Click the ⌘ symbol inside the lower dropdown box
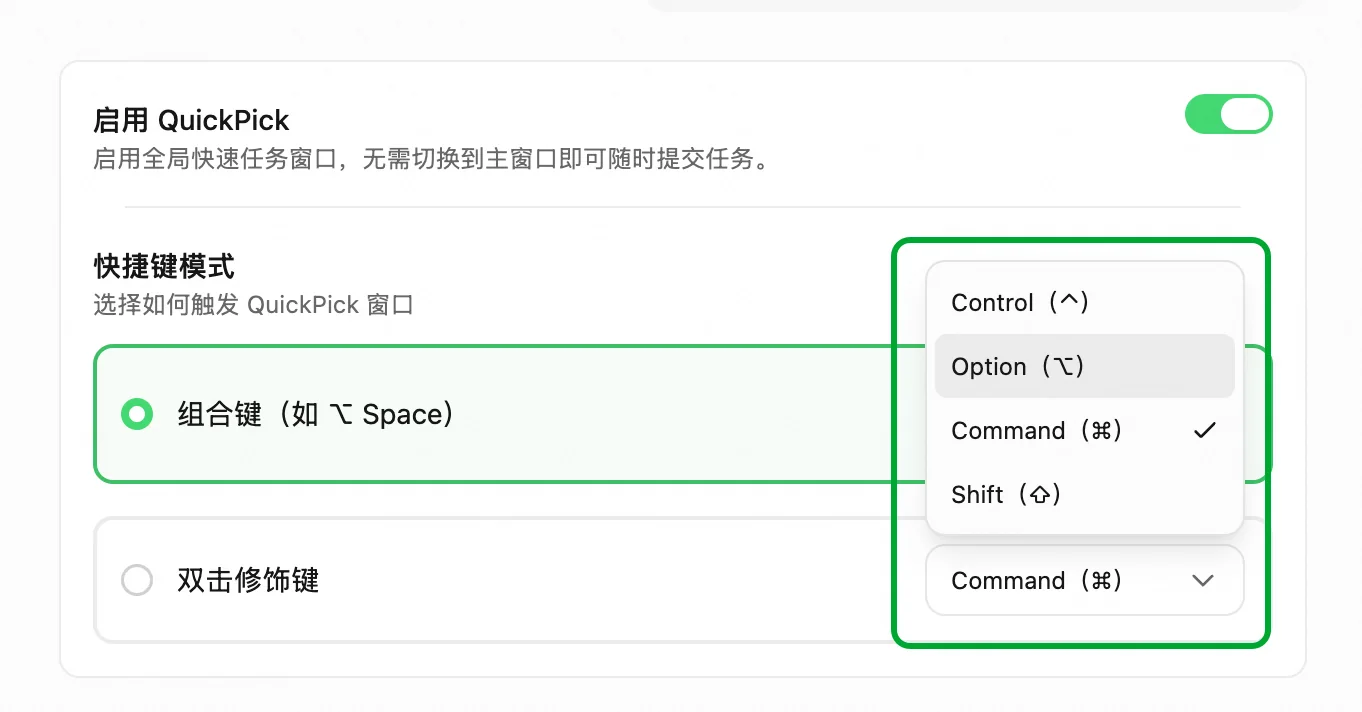The image size is (1362, 712). (1102, 581)
